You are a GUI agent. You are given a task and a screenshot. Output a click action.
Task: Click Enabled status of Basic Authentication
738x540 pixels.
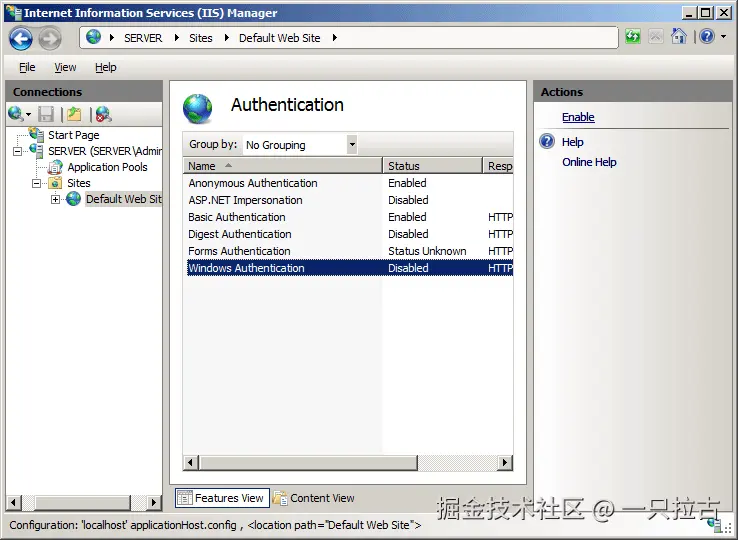click(407, 217)
